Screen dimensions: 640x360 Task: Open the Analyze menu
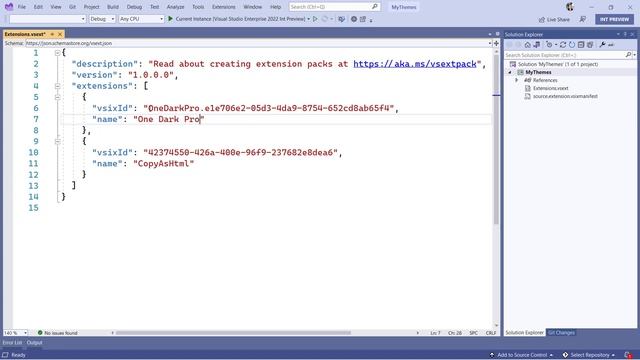[176, 7]
